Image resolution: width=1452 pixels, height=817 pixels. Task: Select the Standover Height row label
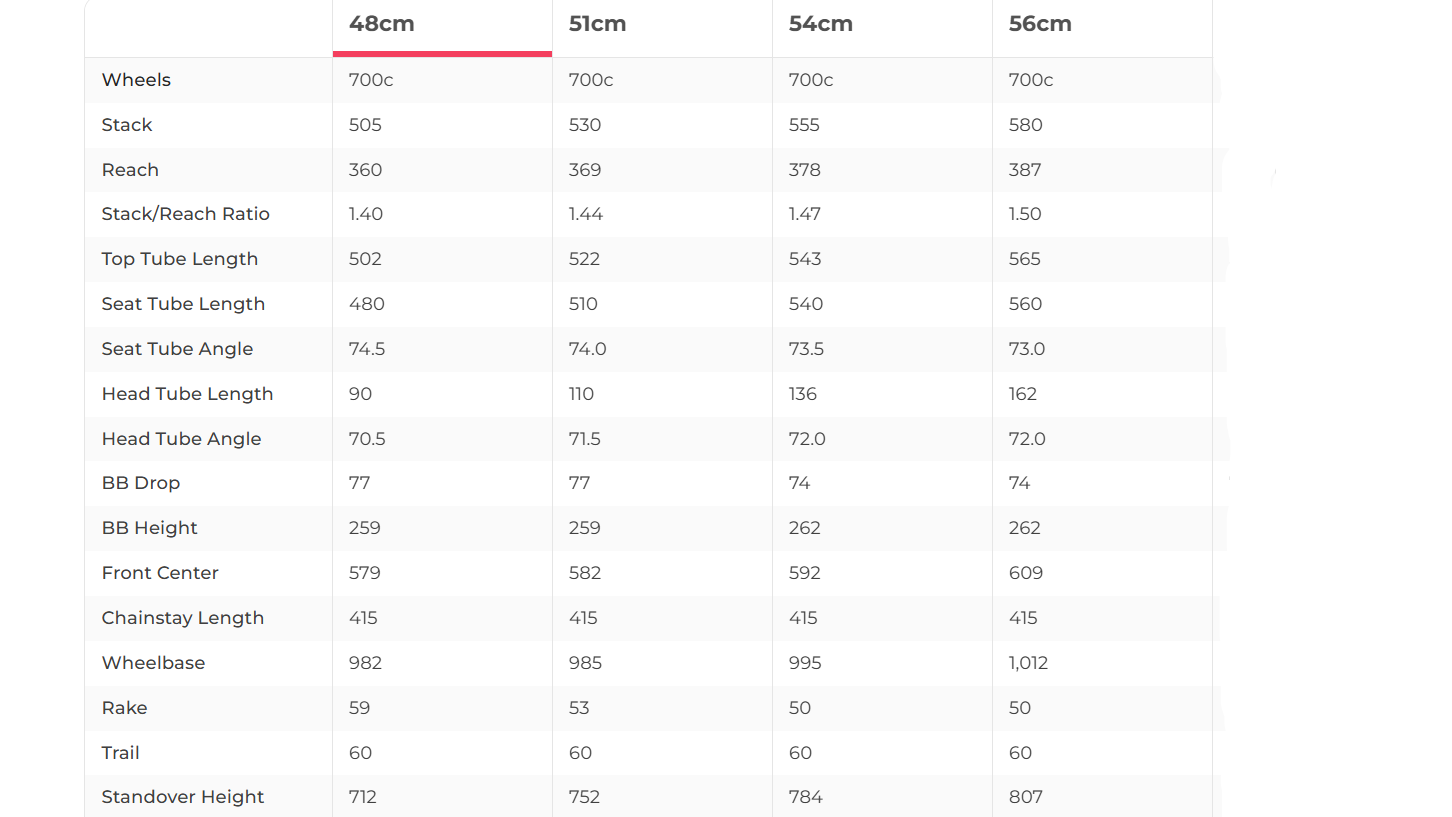(183, 797)
